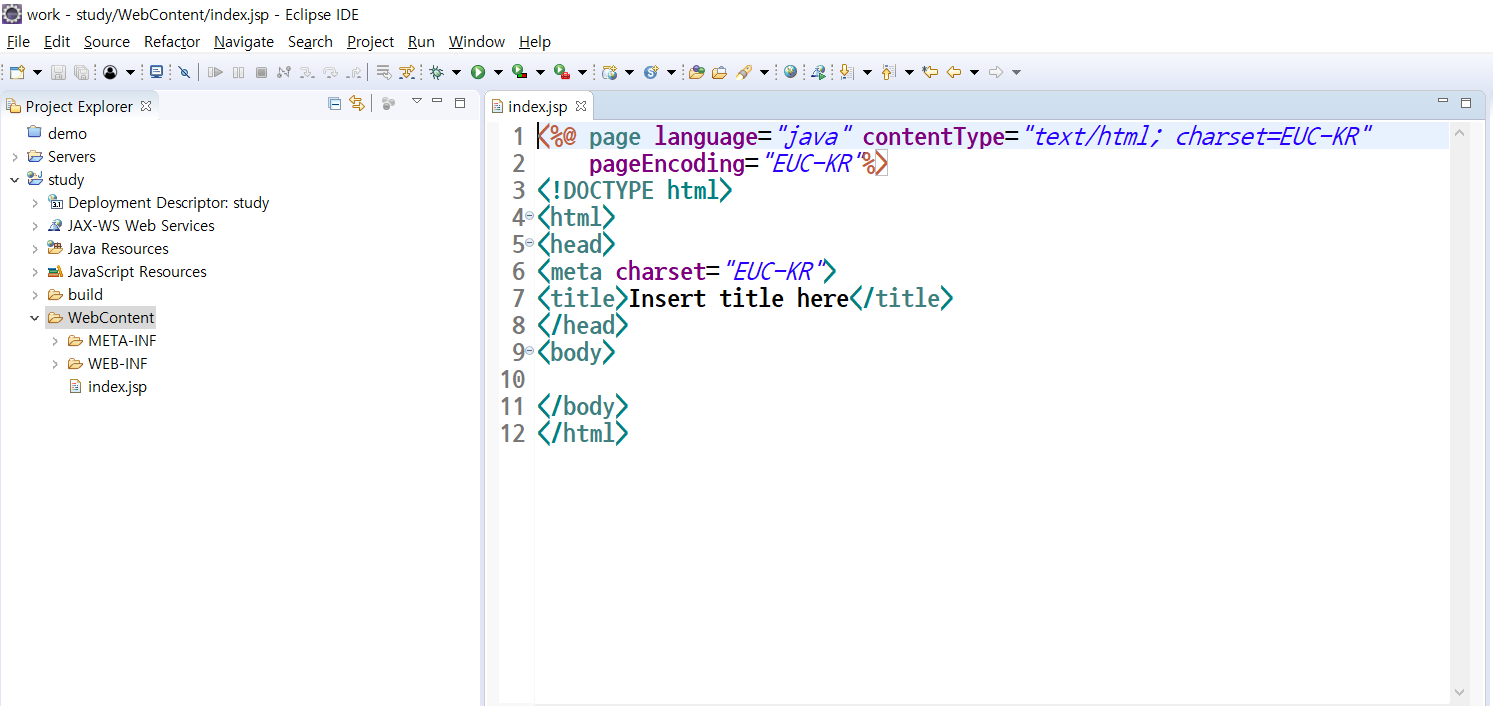
Task: Click the Step Into icon
Action: tap(307, 72)
